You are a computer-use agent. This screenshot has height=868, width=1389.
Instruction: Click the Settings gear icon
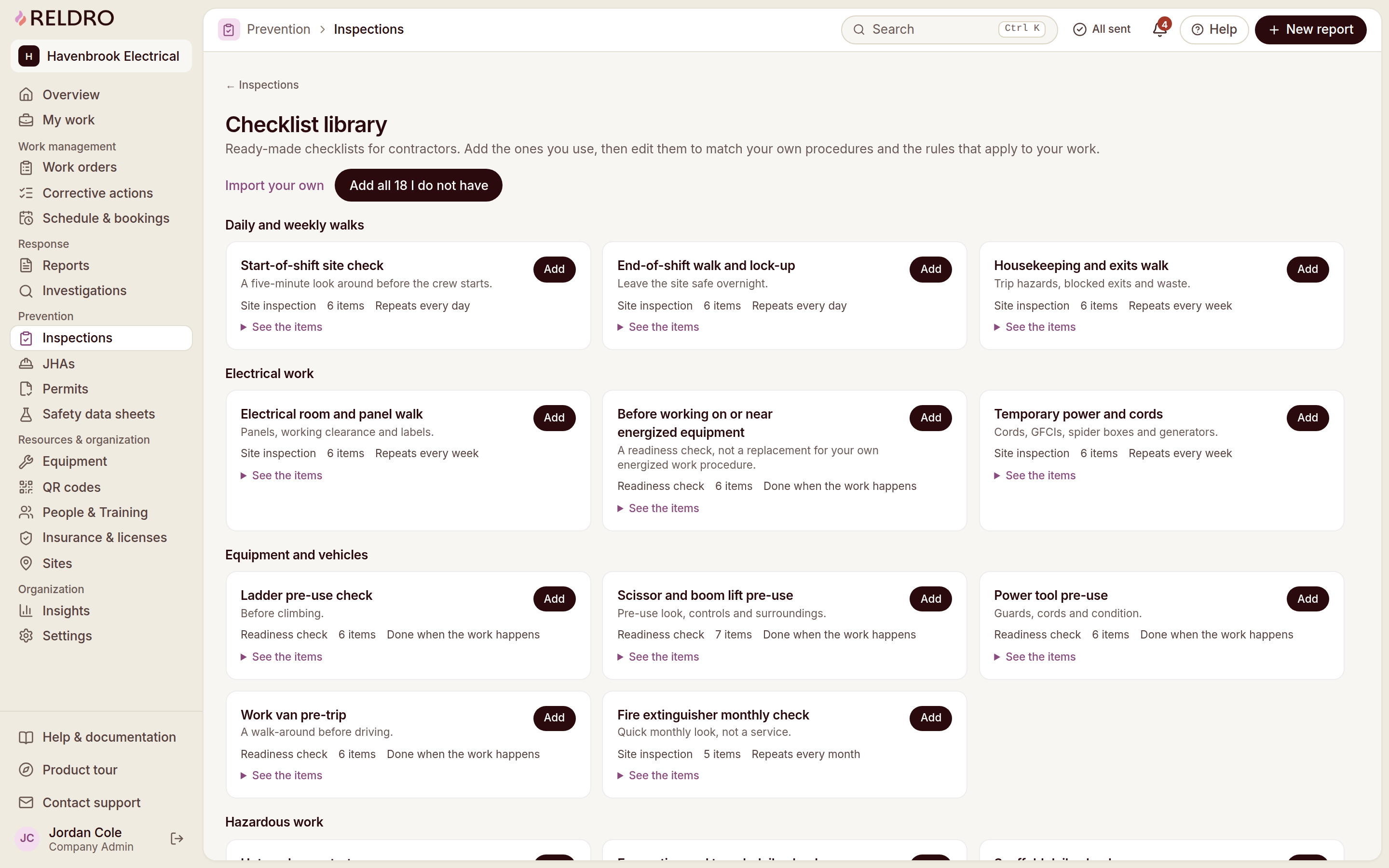click(26, 636)
